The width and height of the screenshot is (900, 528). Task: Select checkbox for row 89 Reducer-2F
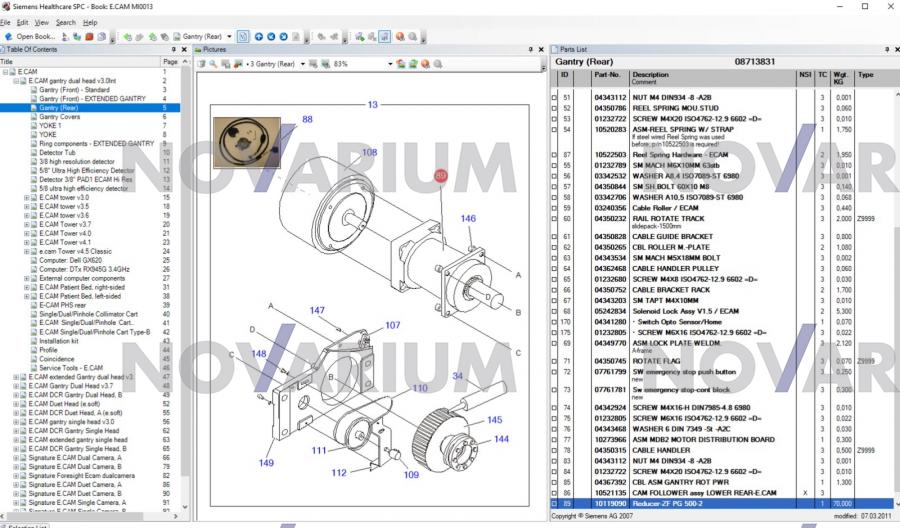(x=555, y=505)
